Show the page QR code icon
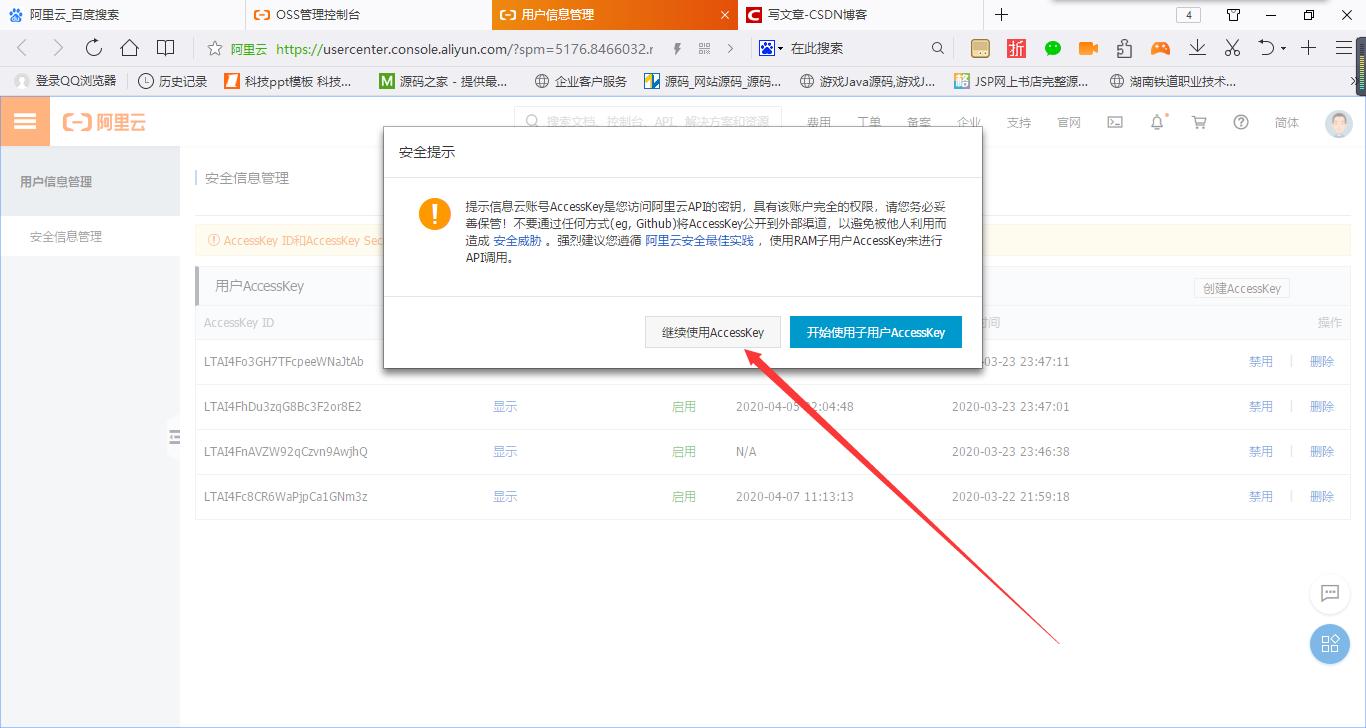 704,48
